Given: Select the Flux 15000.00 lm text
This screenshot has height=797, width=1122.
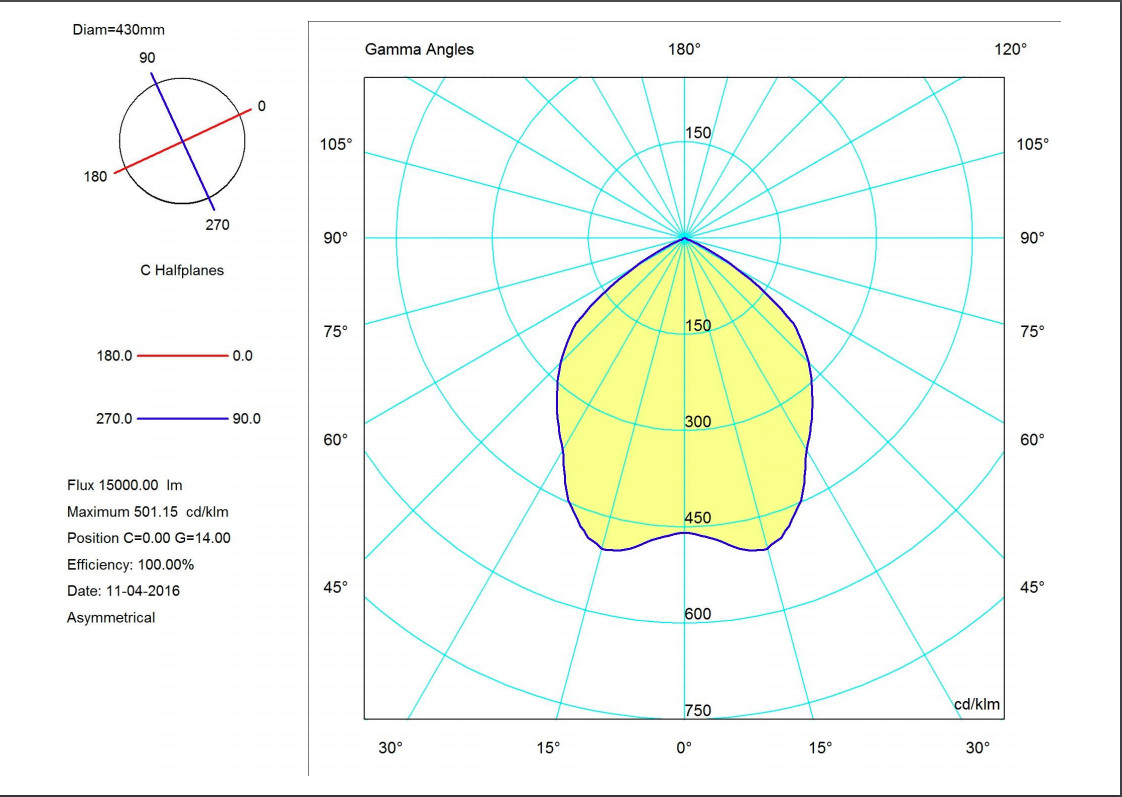Looking at the screenshot, I should [125, 485].
